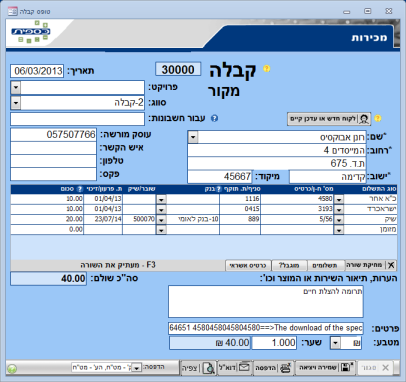Click the help icon in the סכום column header
Viewport: 406px width, 382px height.
click(80, 189)
